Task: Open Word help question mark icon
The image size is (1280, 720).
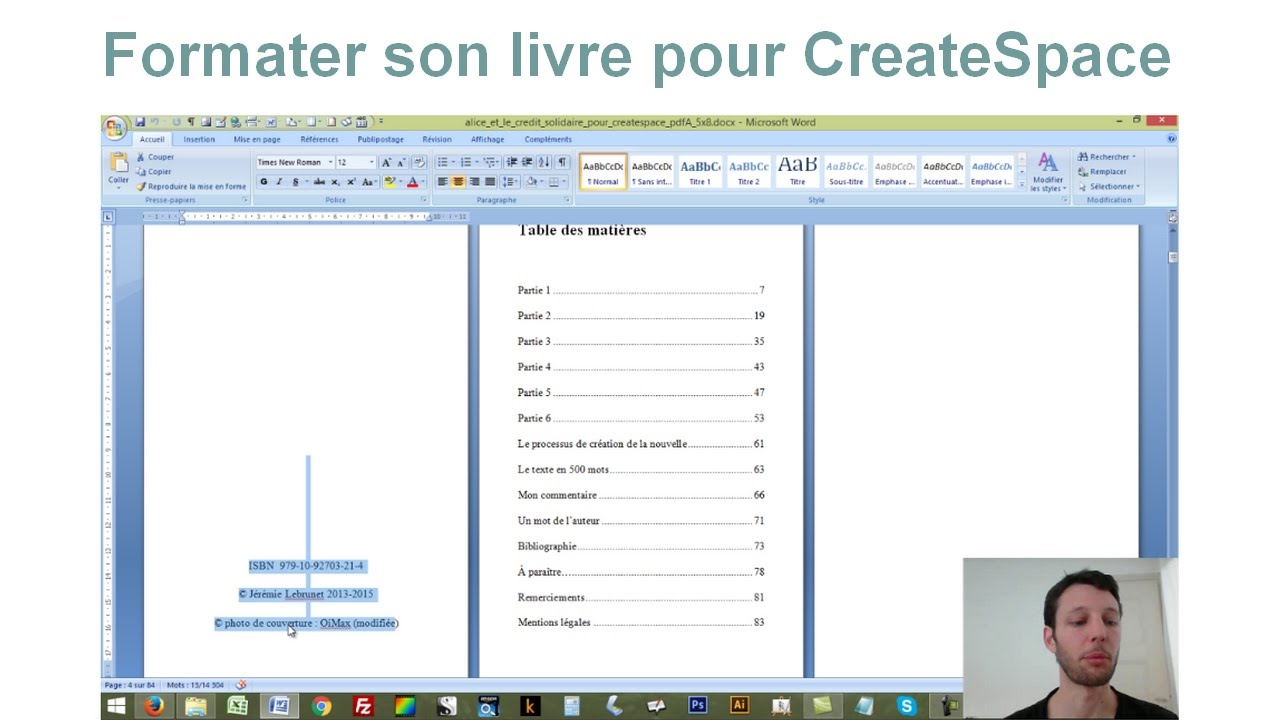Action: pyautogui.click(x=1171, y=139)
